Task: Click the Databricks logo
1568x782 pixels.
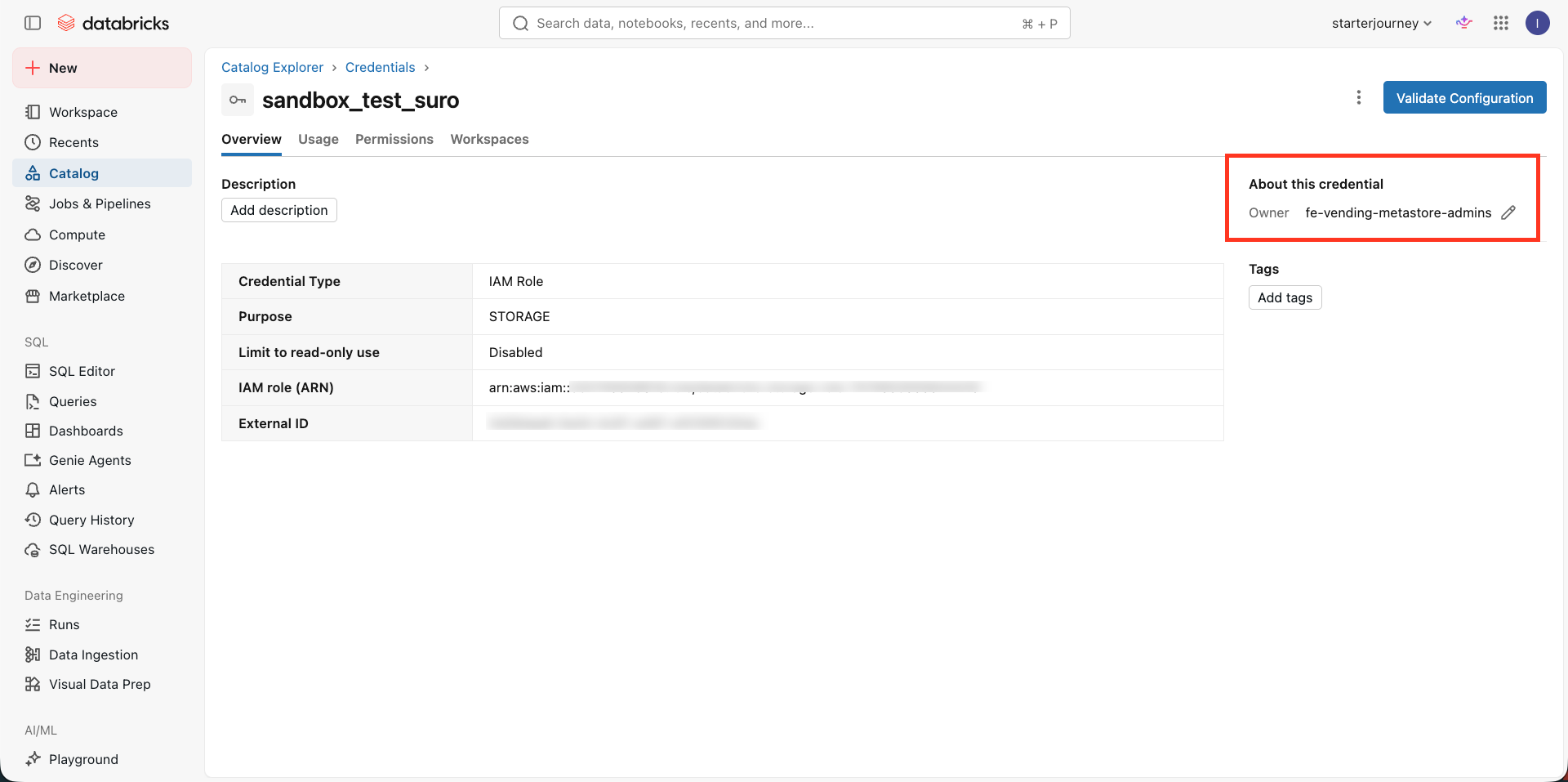Action: [114, 23]
